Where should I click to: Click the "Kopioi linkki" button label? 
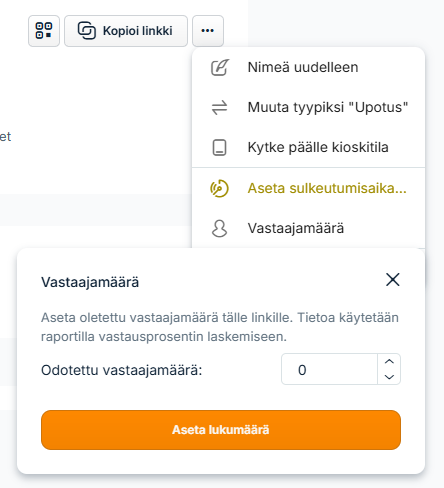138,31
